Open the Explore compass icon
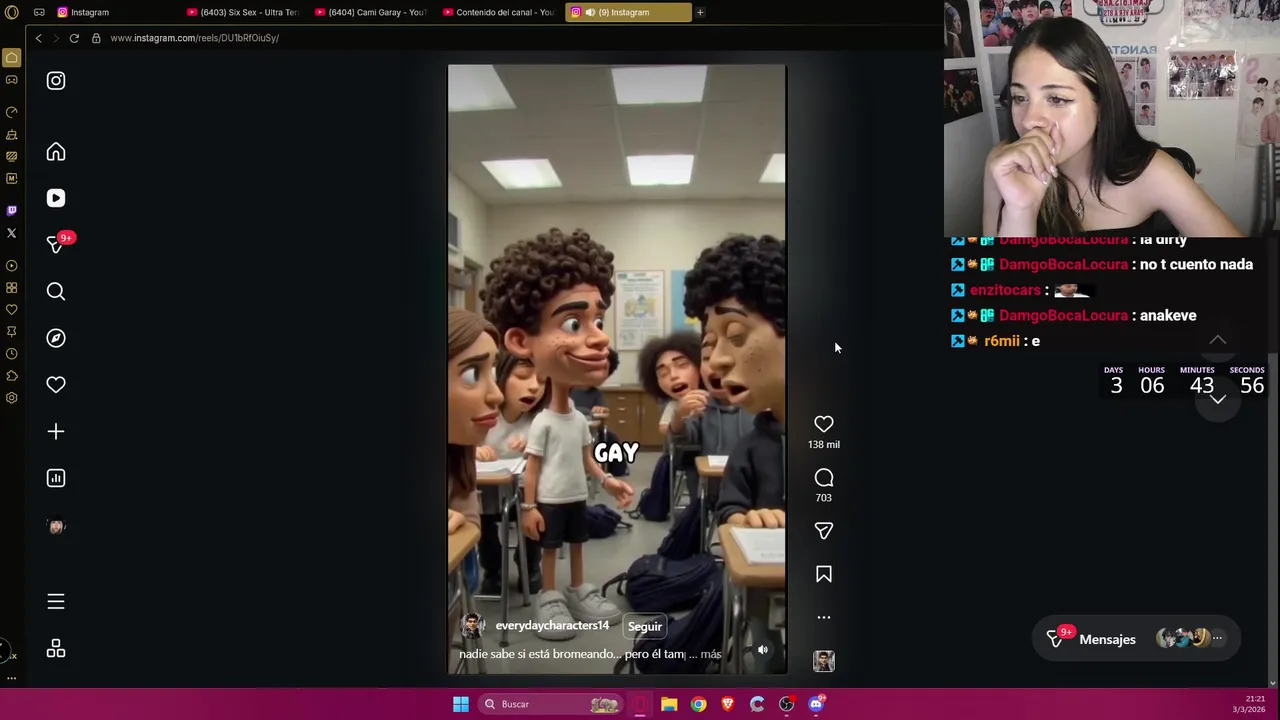The width and height of the screenshot is (1280, 720). 56,338
